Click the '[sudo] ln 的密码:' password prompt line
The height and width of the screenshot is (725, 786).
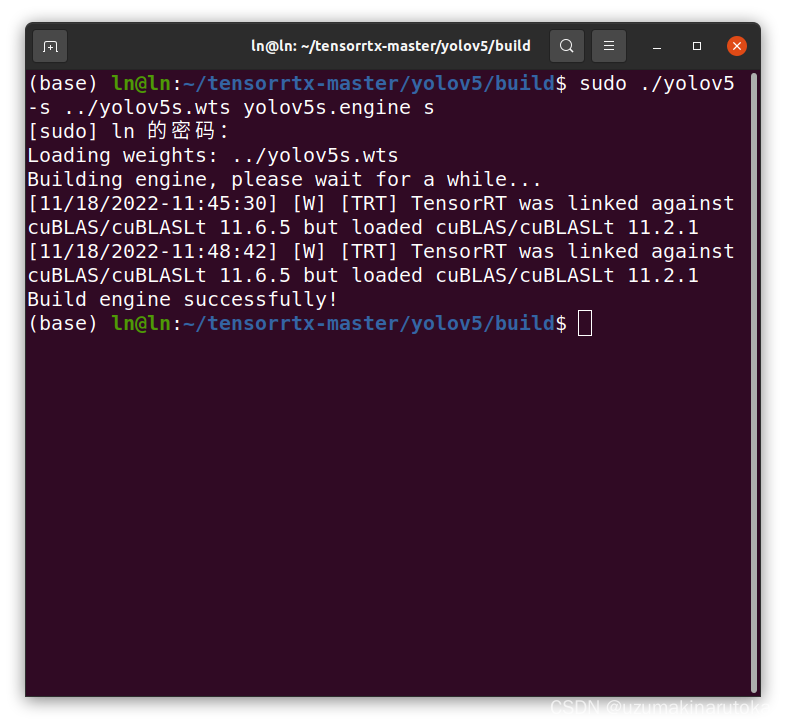click(128, 131)
